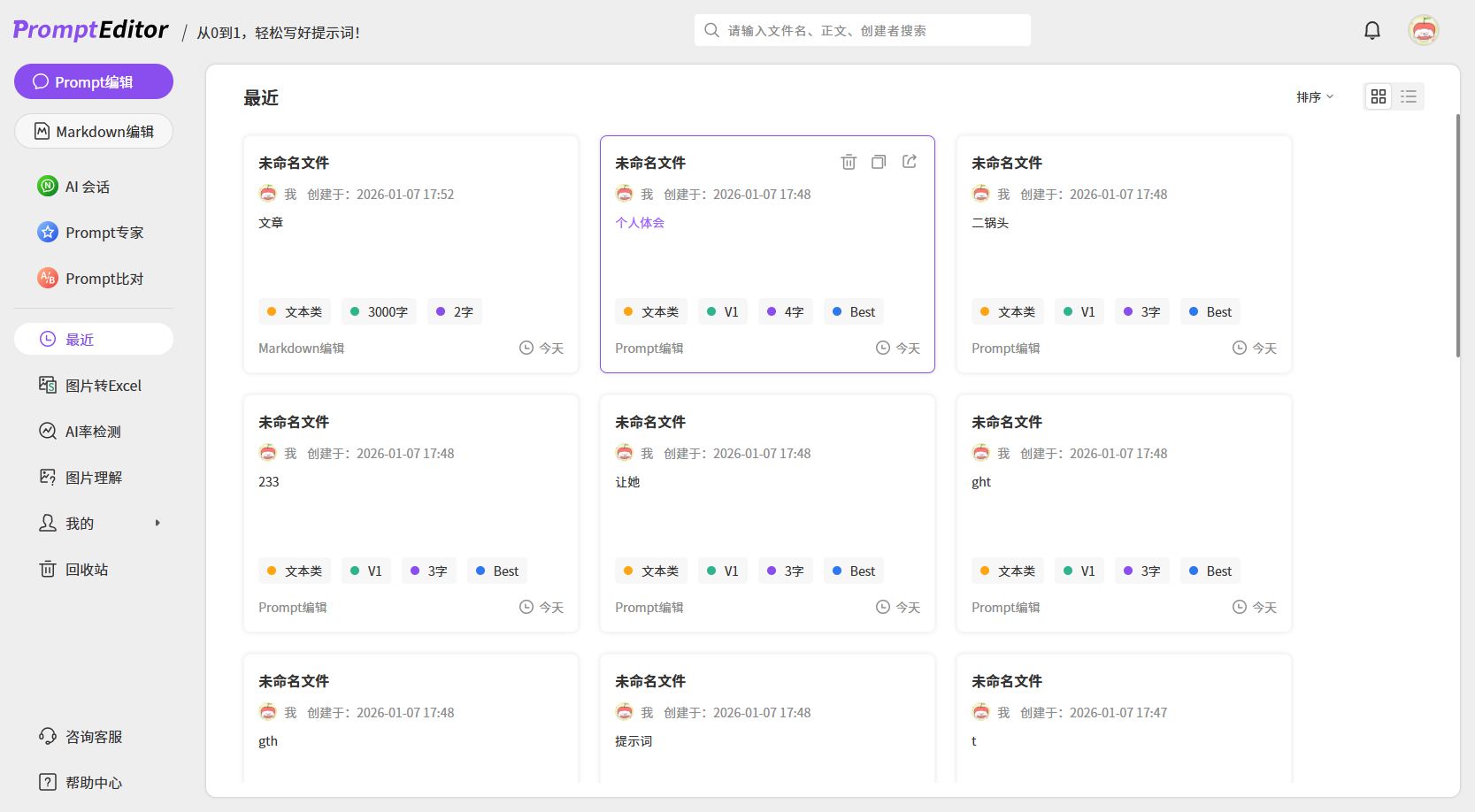Open 图片转Excel tool

pyautogui.click(x=103, y=386)
